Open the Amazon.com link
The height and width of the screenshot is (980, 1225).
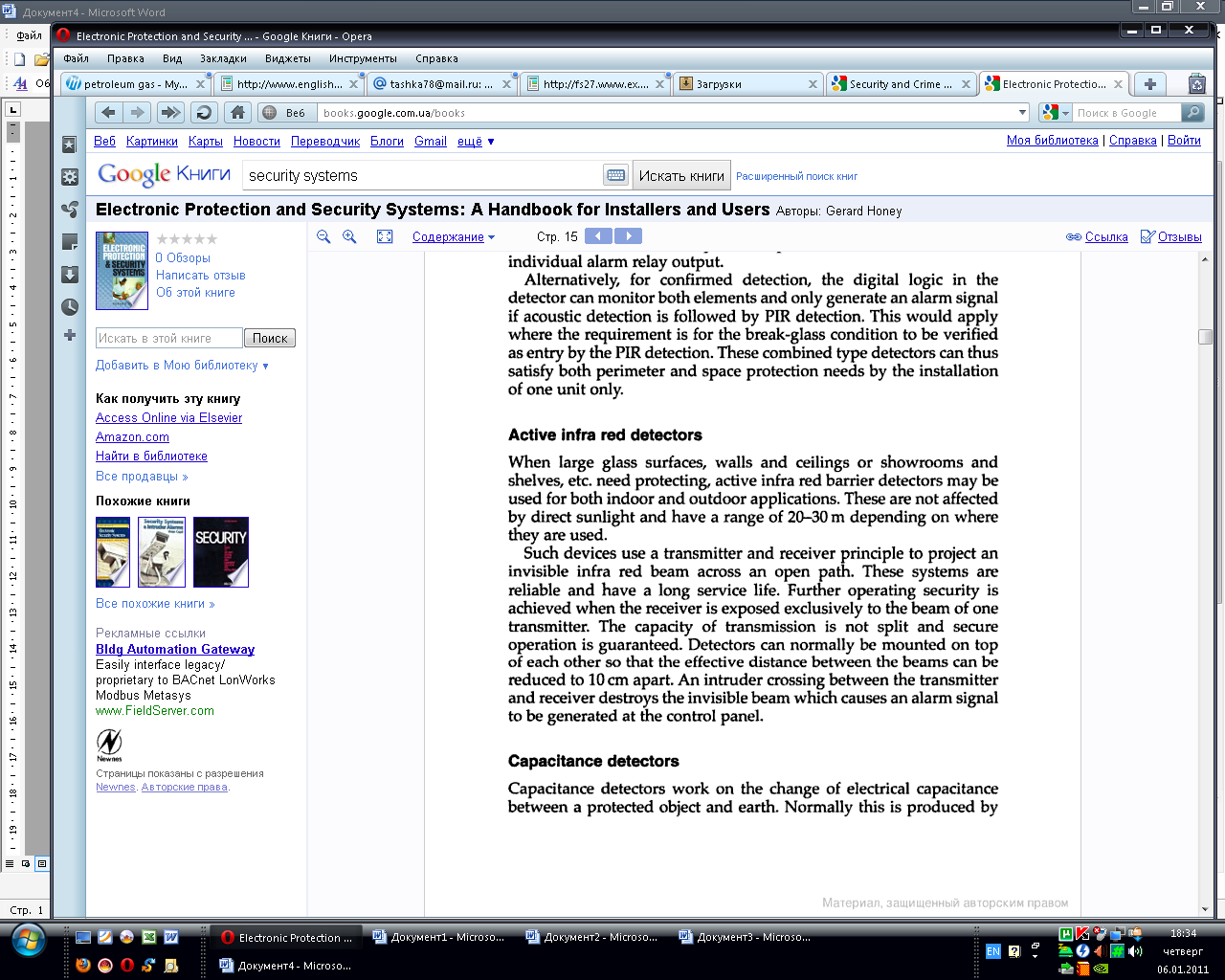132,436
